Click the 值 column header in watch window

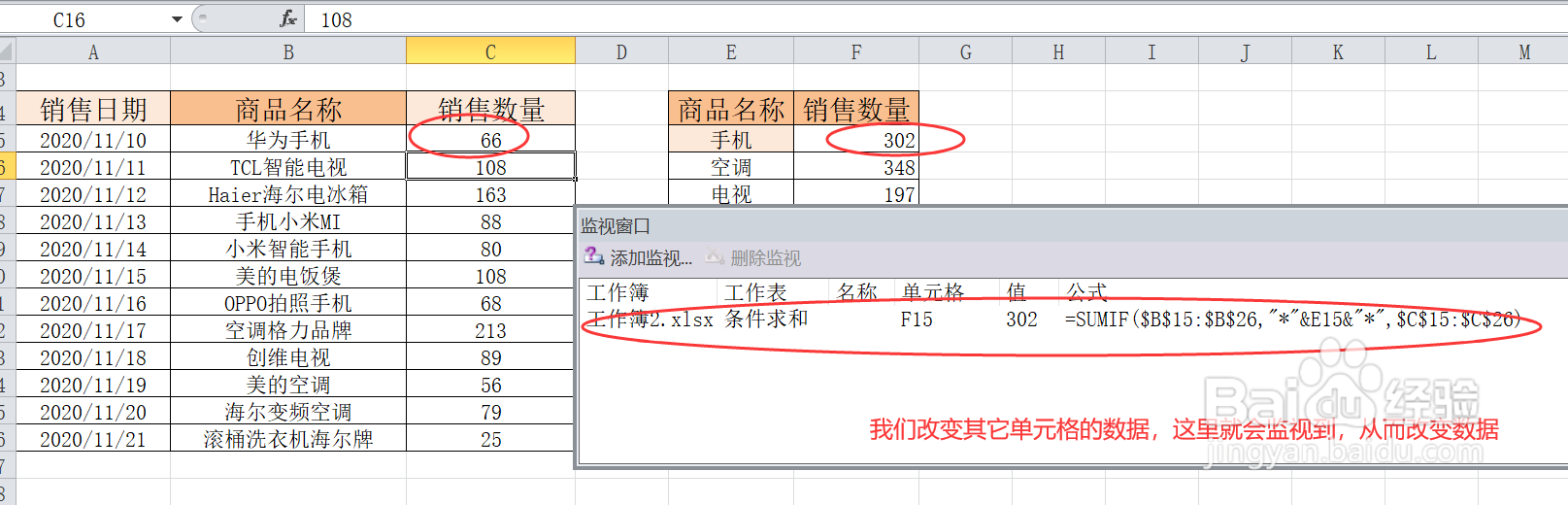click(1028, 291)
